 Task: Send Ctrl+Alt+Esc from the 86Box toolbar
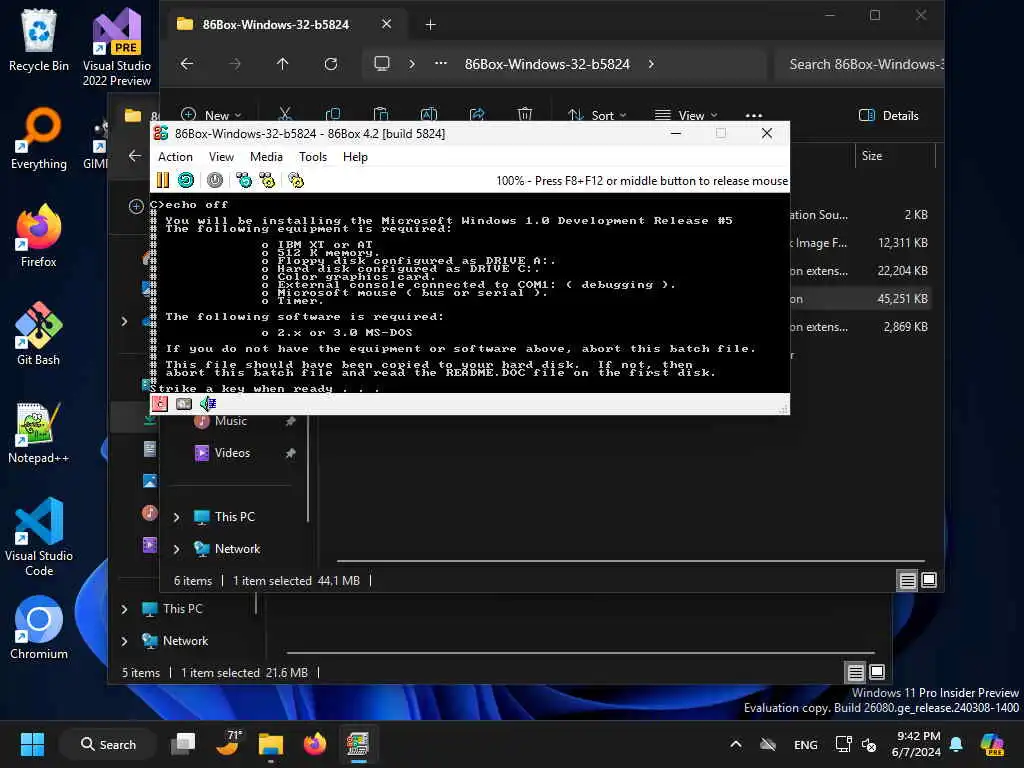coord(267,180)
